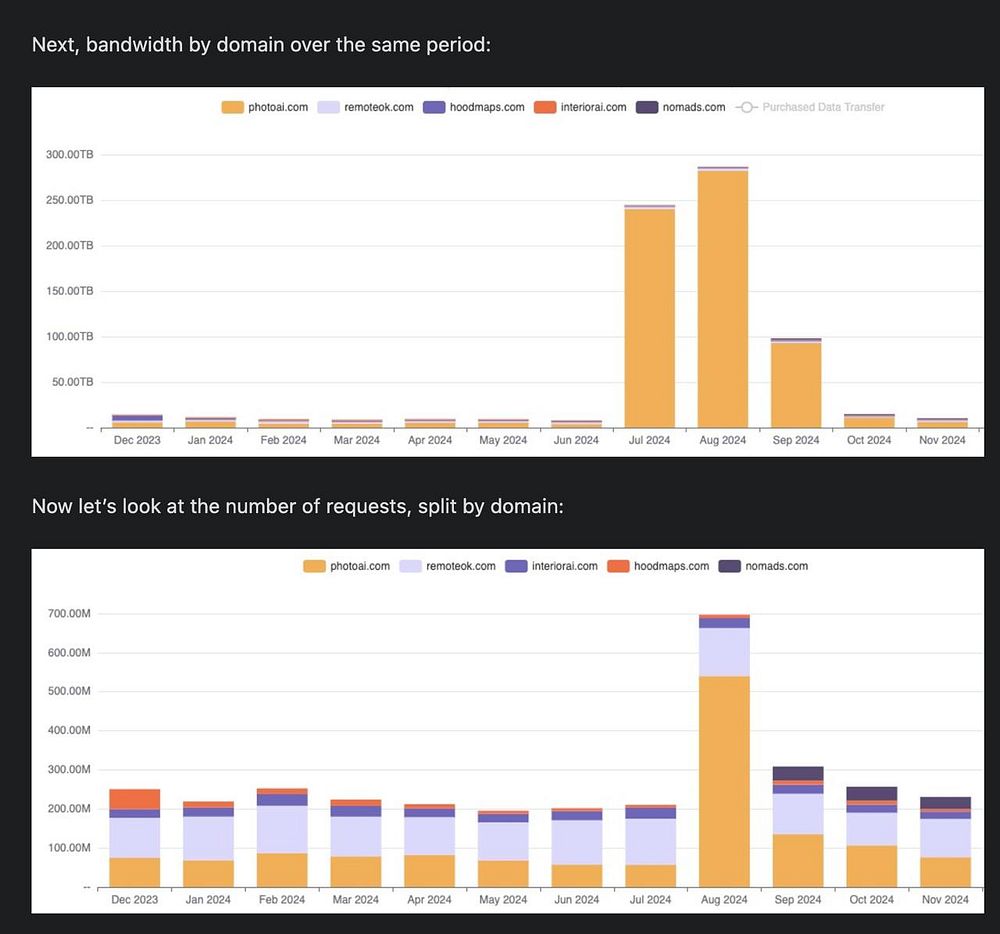The width and height of the screenshot is (1000, 934).
Task: Toggle interiorai.com series in bandwidth chart legend
Action: point(580,107)
